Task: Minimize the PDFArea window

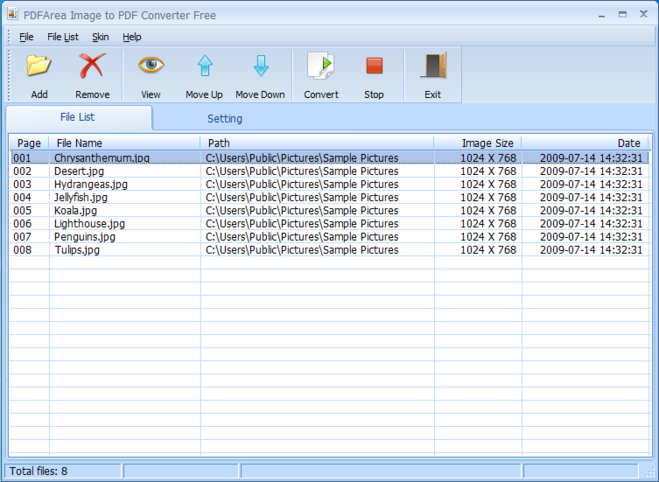Action: 602,16
